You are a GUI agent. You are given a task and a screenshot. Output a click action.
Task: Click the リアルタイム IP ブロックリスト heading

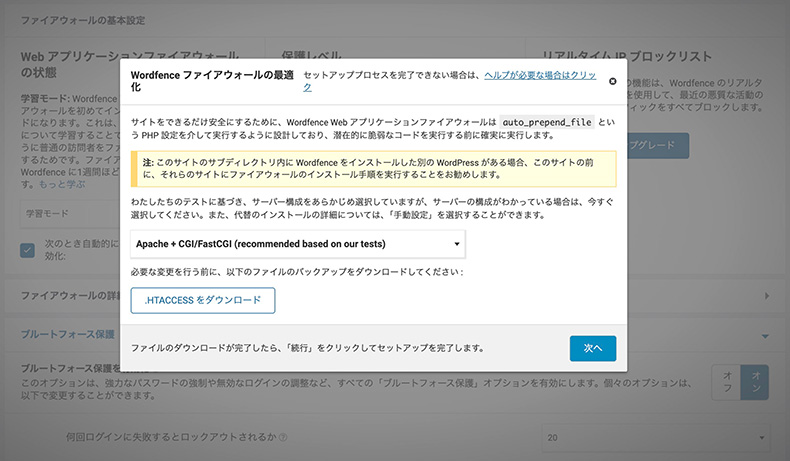coord(627,56)
